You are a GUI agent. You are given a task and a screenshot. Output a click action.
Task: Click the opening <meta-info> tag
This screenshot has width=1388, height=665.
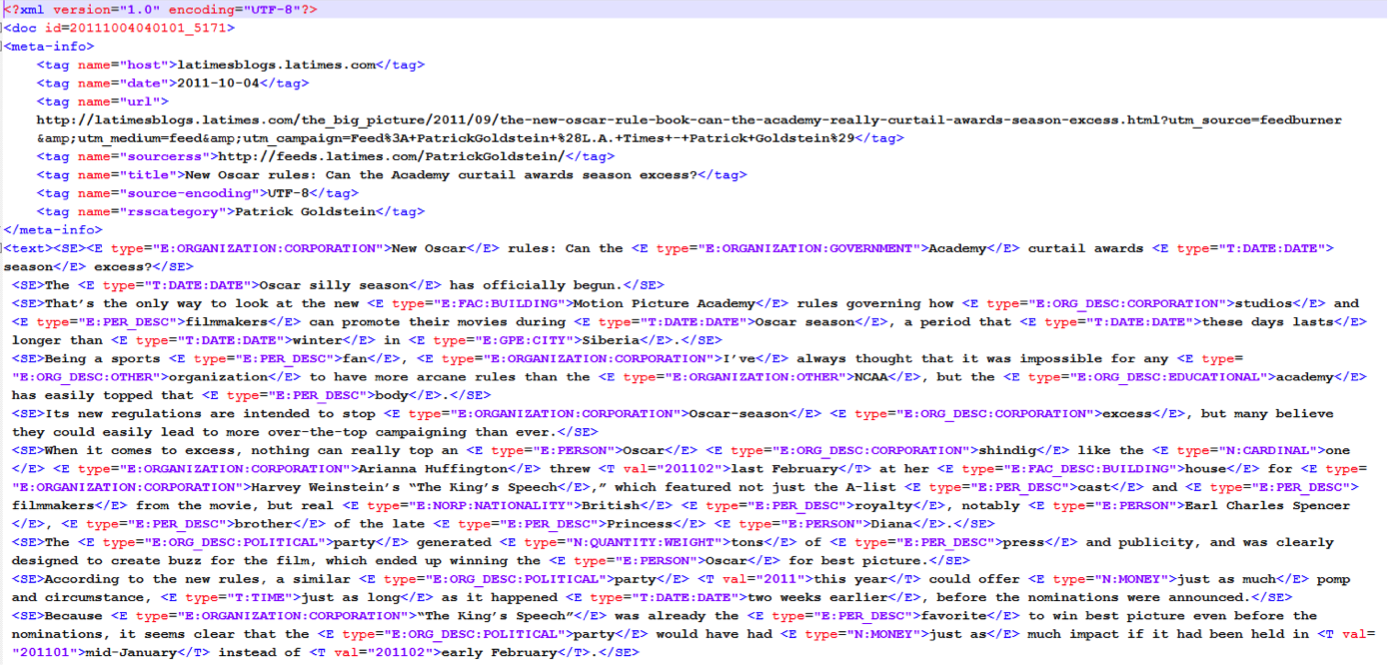pos(49,46)
